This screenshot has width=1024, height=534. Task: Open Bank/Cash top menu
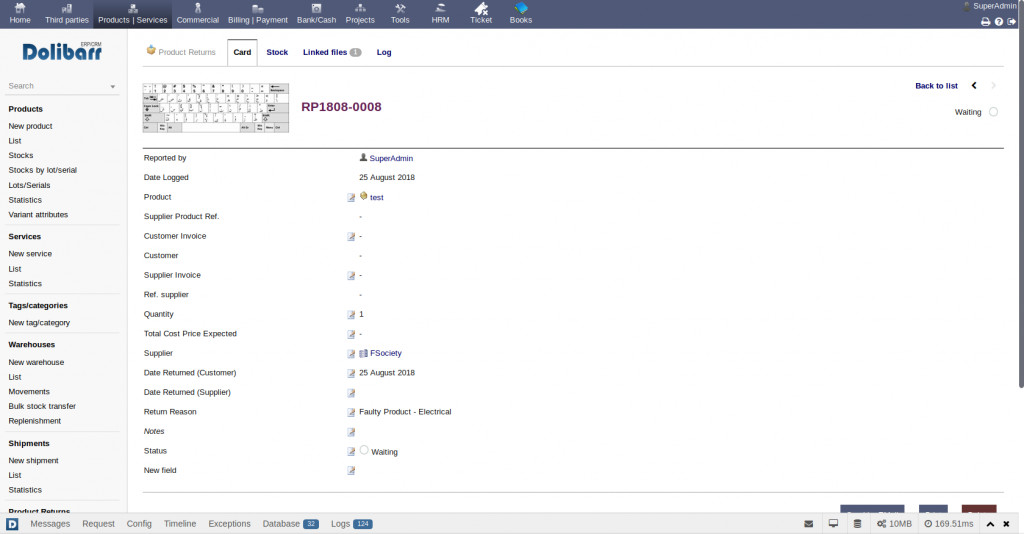point(316,14)
